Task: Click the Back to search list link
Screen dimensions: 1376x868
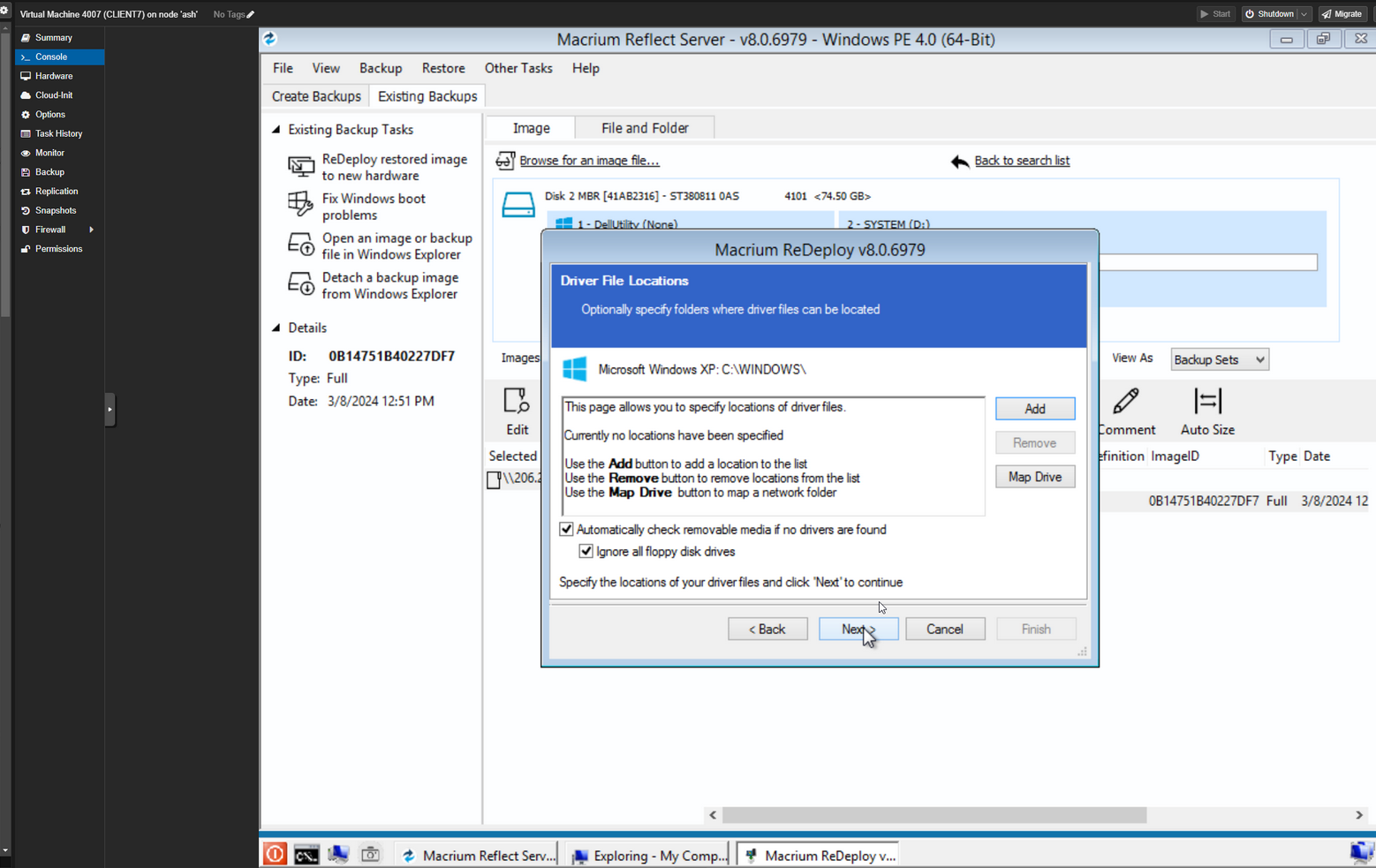Action: 1022,161
